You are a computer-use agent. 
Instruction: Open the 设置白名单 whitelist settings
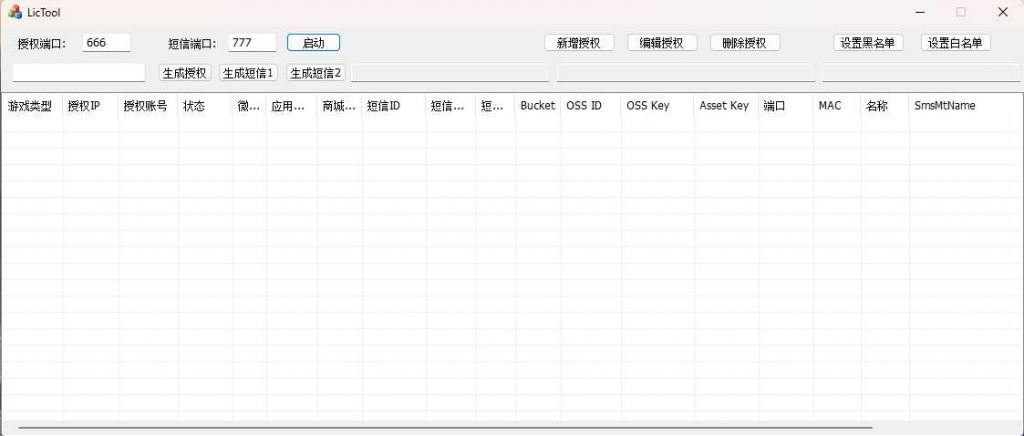[x=955, y=43]
